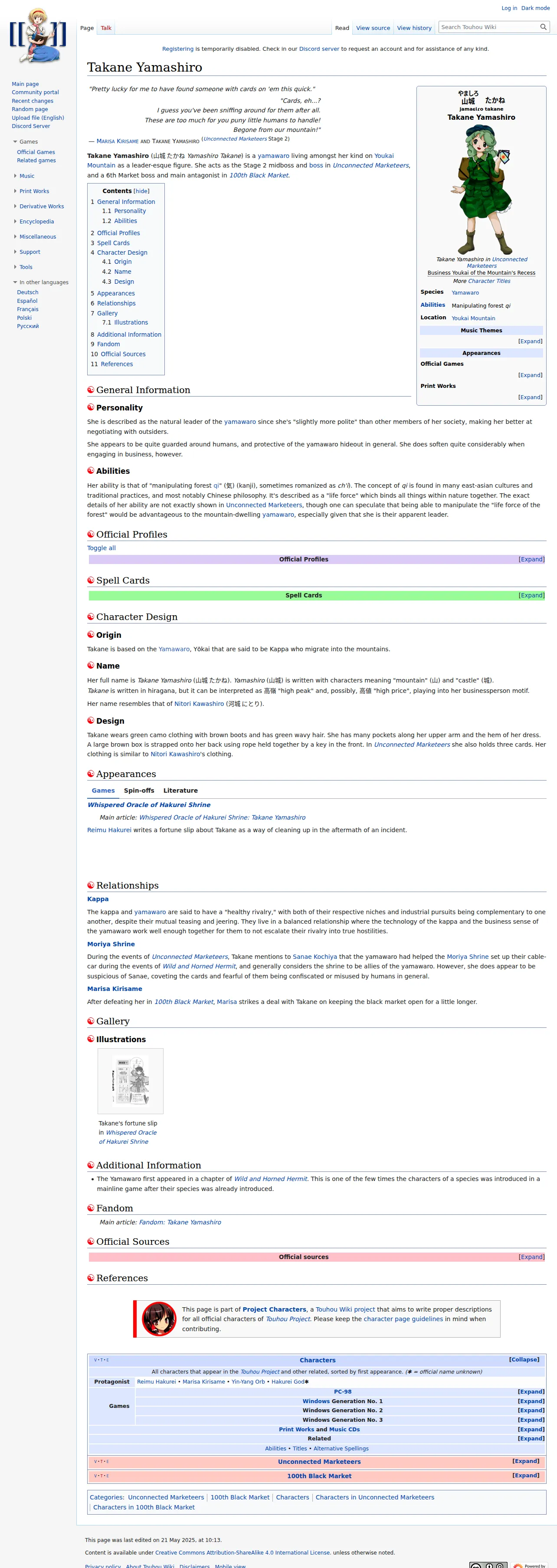Image resolution: width=557 pixels, height=1568 pixels.
Task: Switch to the View source tab
Action: tap(373, 28)
